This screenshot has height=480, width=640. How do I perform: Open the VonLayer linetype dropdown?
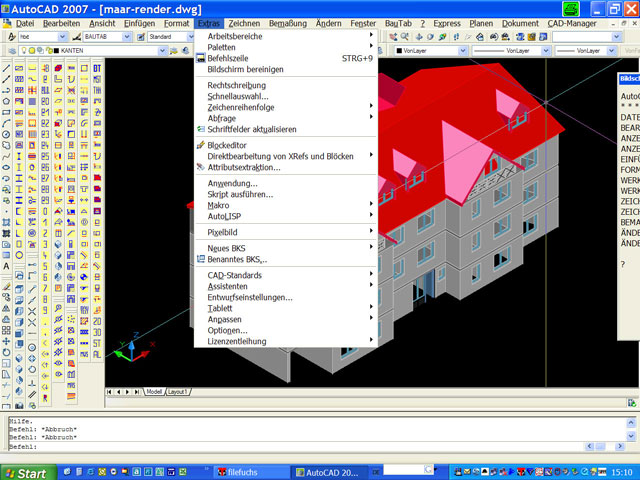(546, 51)
